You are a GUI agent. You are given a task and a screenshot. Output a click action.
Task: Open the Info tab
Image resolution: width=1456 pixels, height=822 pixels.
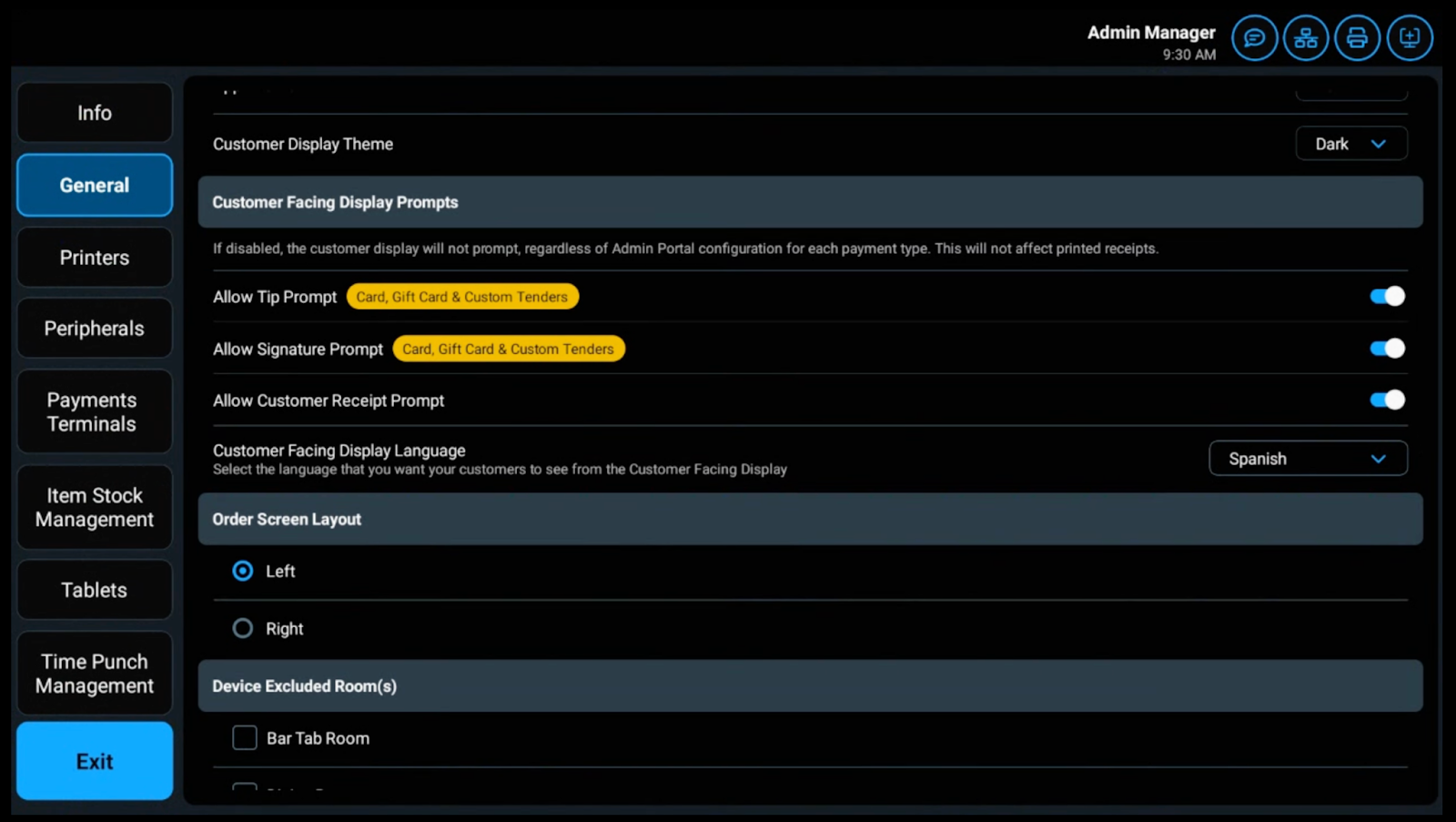tap(95, 113)
